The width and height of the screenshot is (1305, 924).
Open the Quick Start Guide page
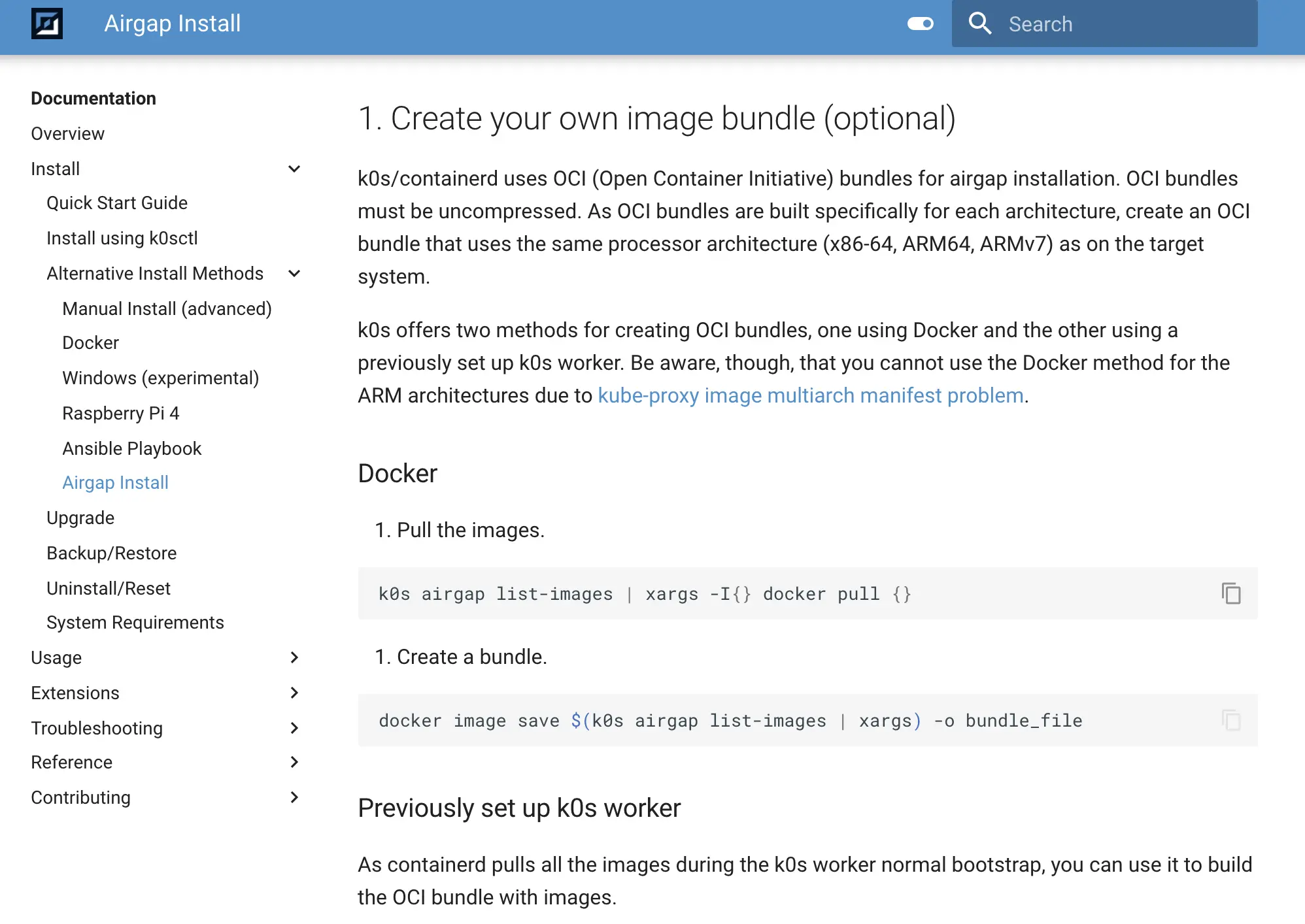pos(117,203)
